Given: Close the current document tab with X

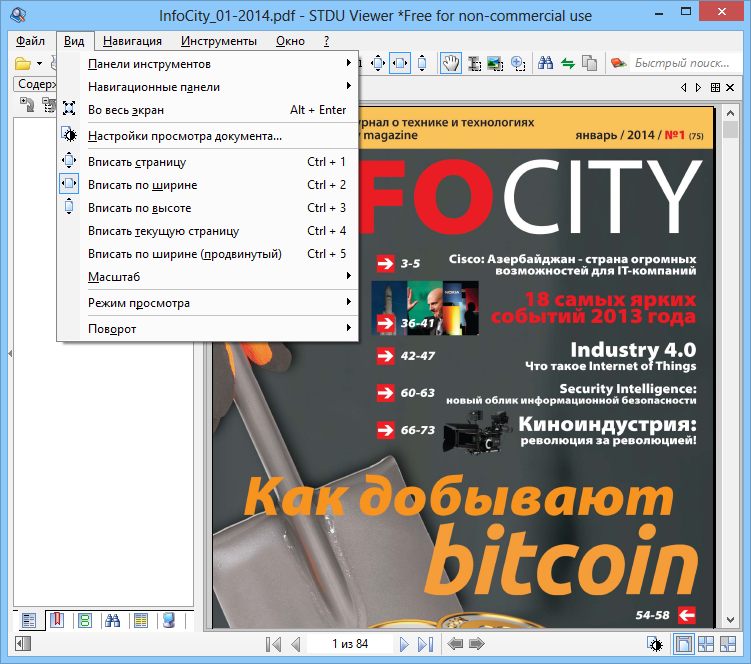Looking at the screenshot, I should 730,88.
